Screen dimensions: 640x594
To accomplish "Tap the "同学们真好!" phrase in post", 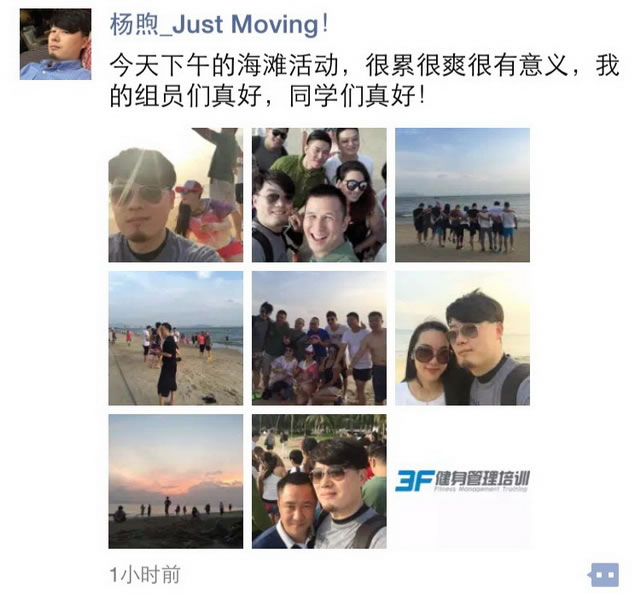I will coord(358,96).
